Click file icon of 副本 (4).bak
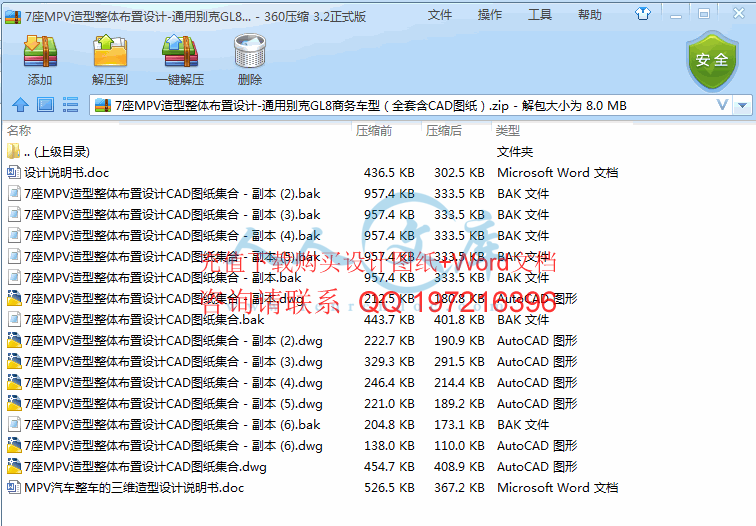Image resolution: width=756 pixels, height=526 pixels. click(x=14, y=235)
